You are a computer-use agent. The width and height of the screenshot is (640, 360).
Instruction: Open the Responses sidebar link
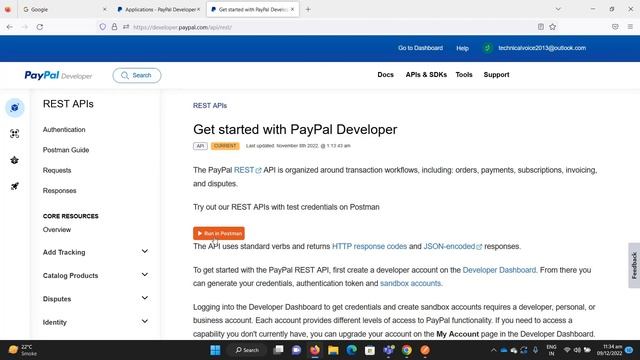[x=59, y=191]
